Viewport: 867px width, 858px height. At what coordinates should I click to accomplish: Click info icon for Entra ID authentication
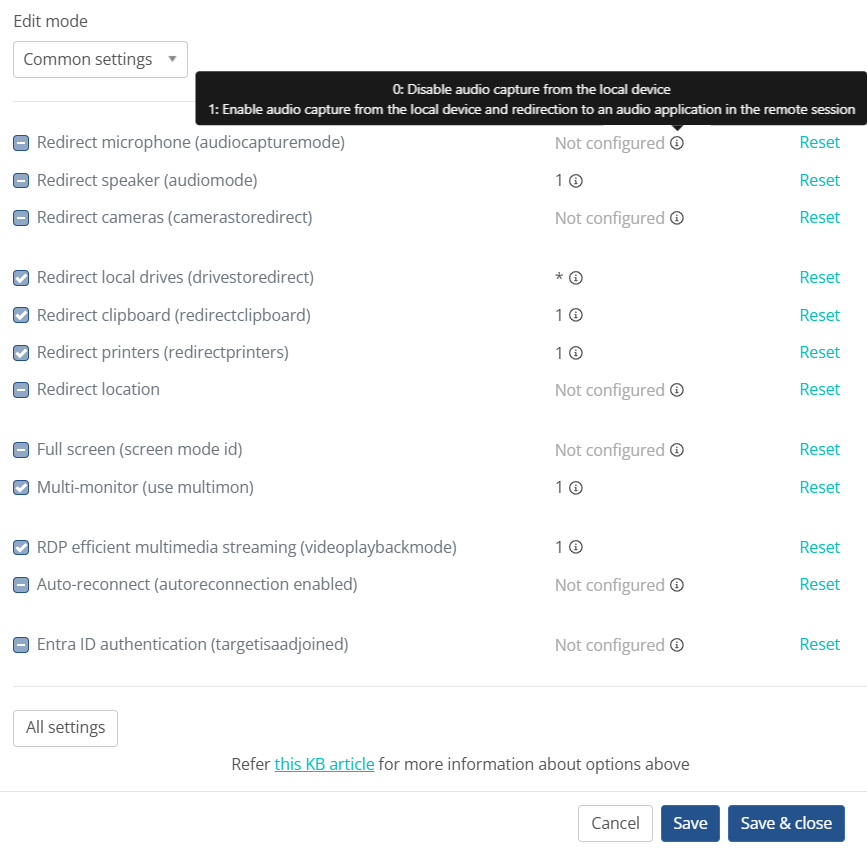(x=677, y=645)
